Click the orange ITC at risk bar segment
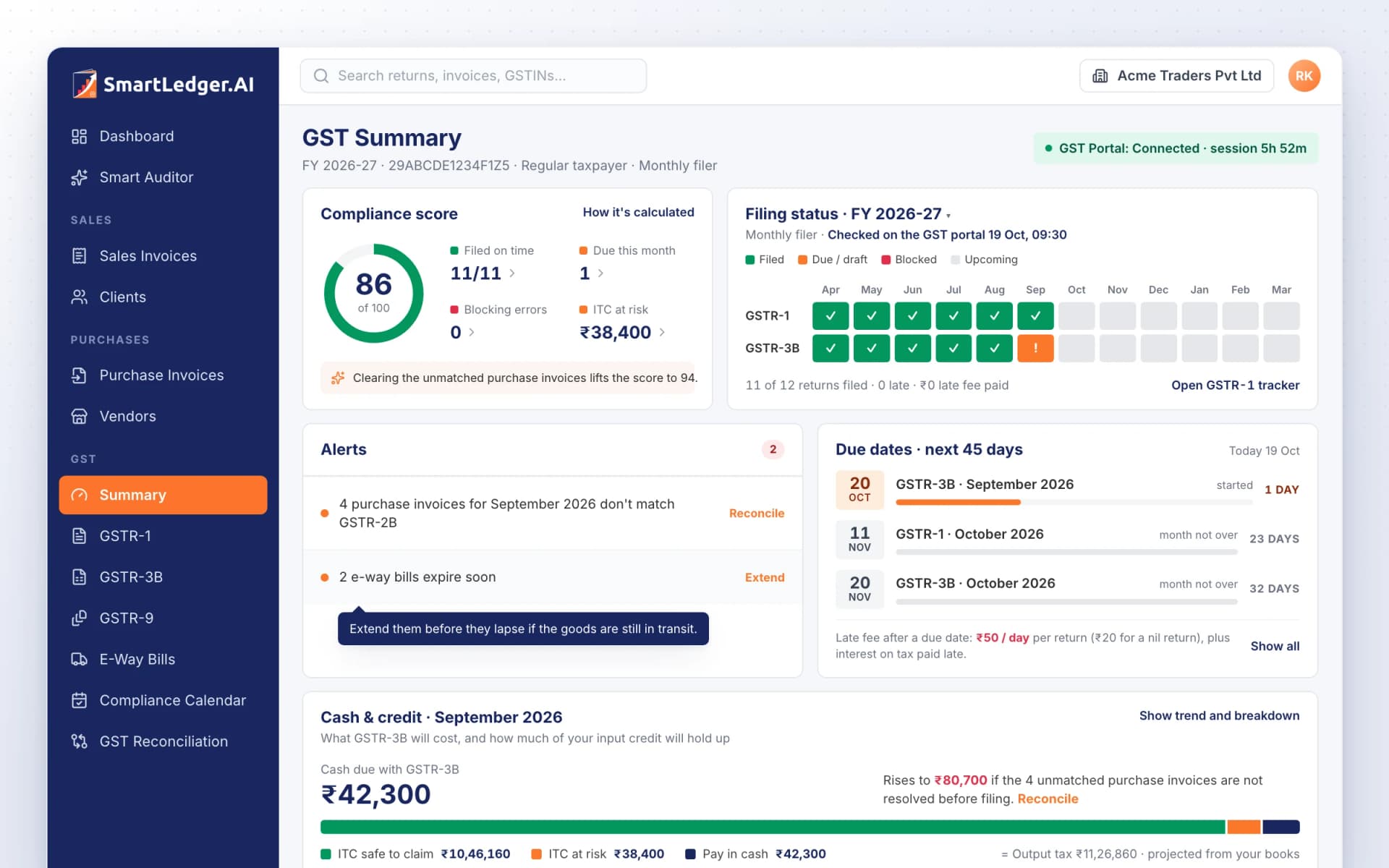This screenshot has width=1389, height=868. (x=1244, y=827)
